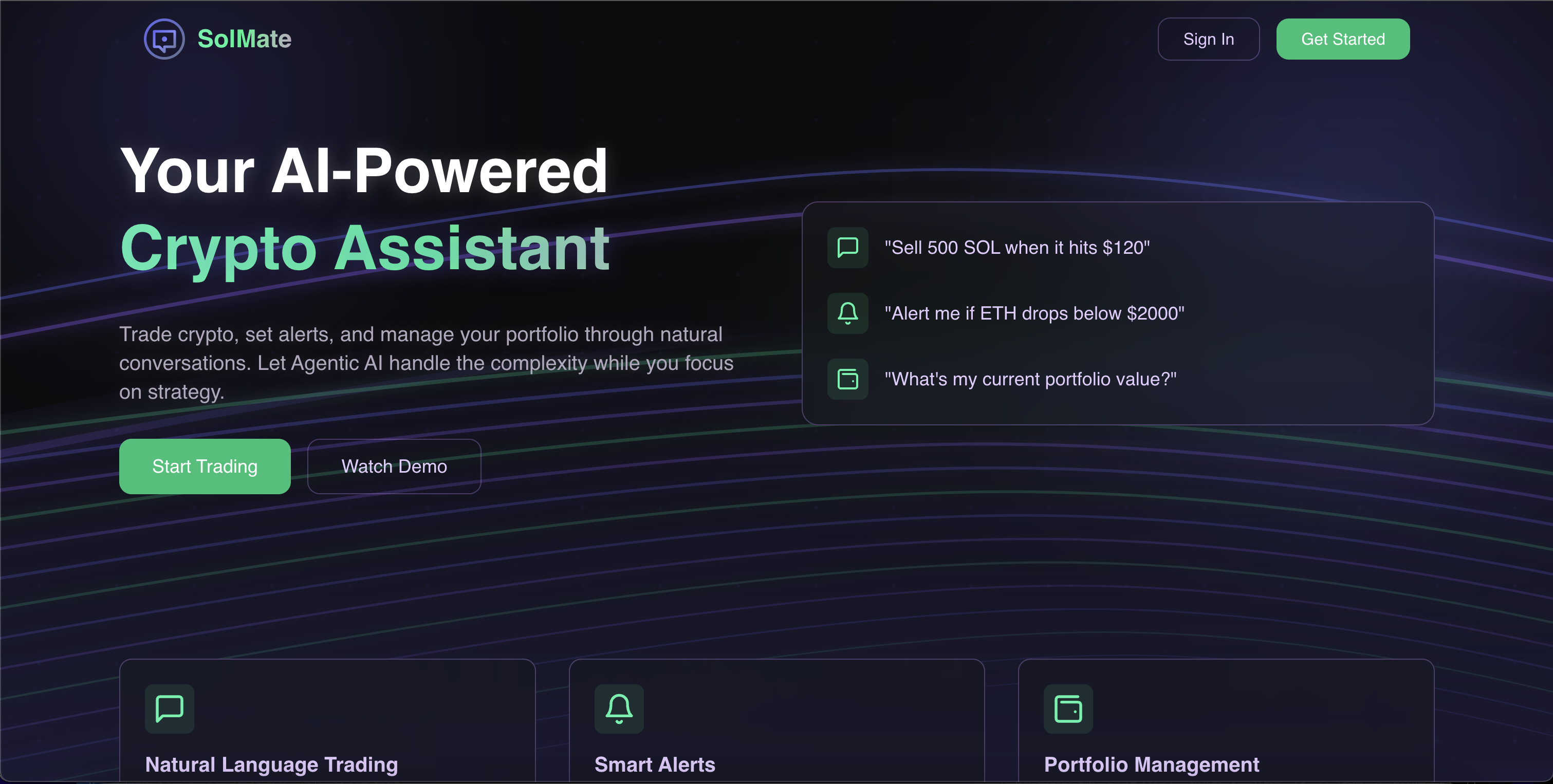The height and width of the screenshot is (784, 1553).
Task: Open the Smart Alerts card title
Action: pyautogui.click(x=655, y=764)
